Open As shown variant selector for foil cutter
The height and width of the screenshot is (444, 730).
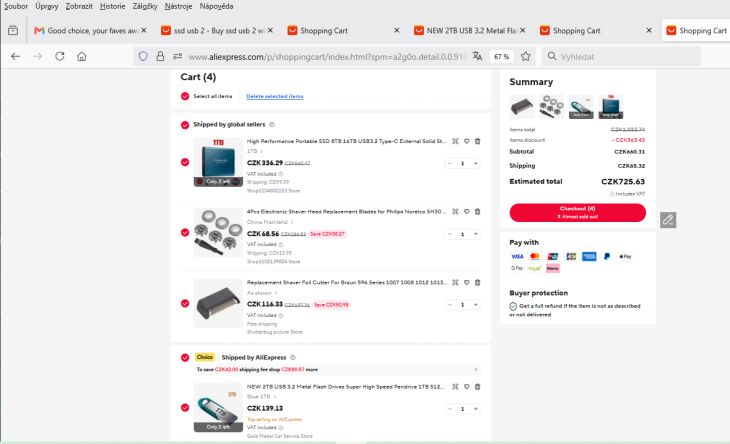pos(262,293)
